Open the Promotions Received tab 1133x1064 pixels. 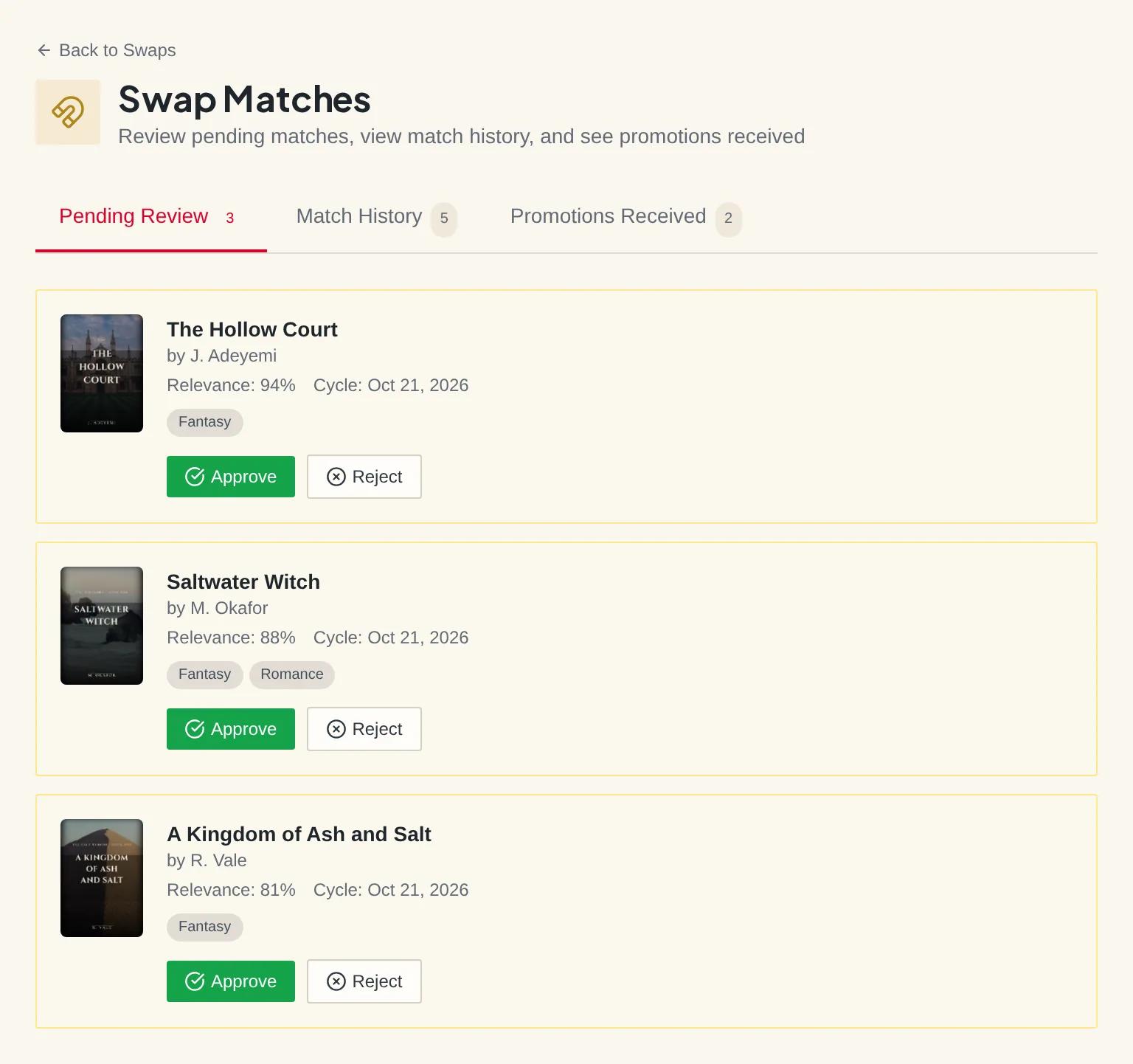[626, 217]
